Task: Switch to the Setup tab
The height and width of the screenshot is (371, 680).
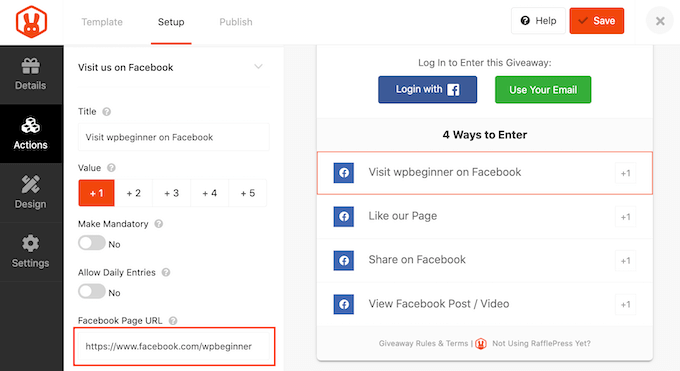Action: click(x=171, y=22)
